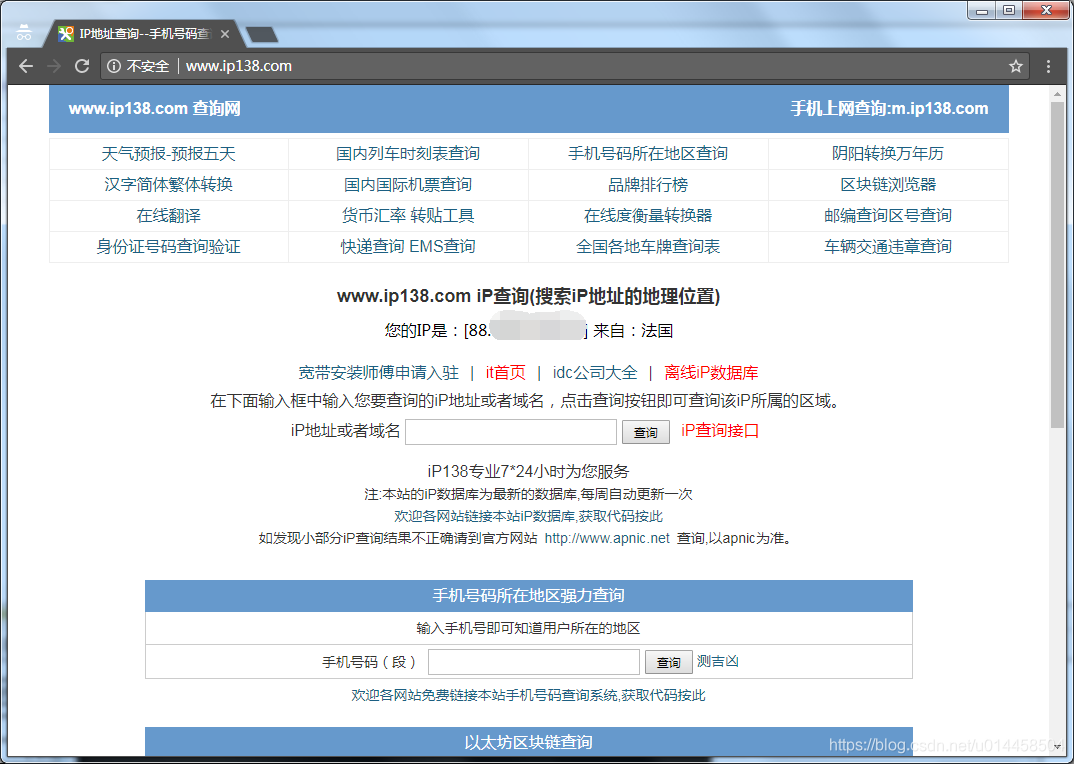Click 查询 button next to phone number input
This screenshot has height=764, width=1074.
click(x=669, y=663)
